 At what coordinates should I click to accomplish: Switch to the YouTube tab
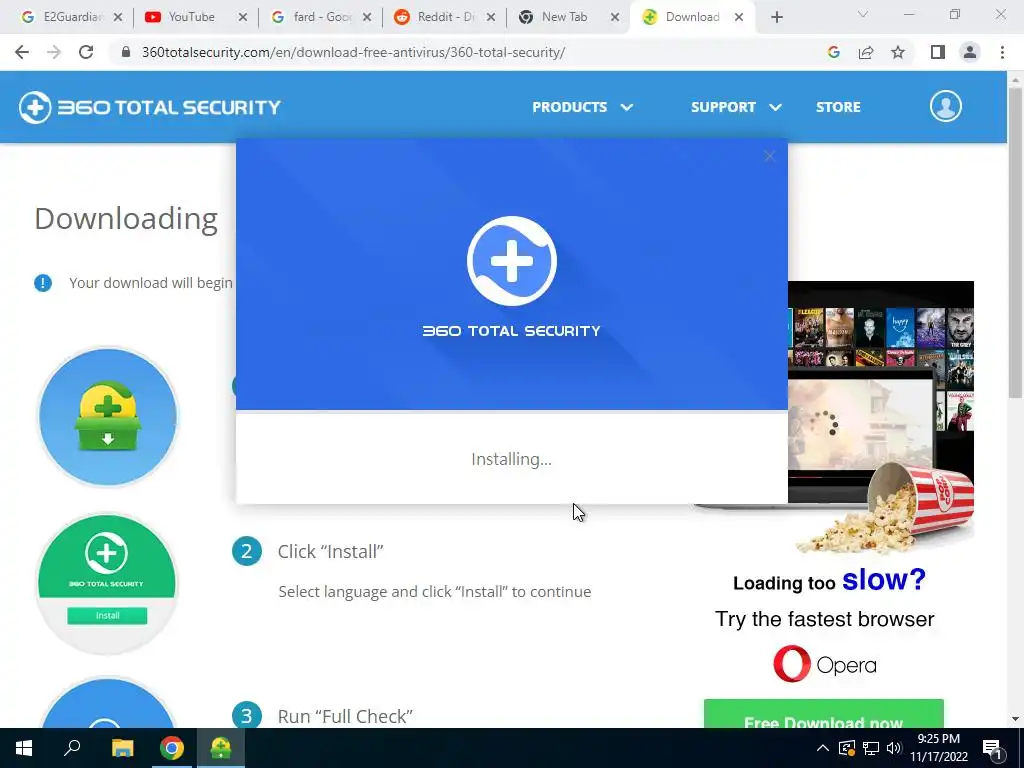[193, 18]
